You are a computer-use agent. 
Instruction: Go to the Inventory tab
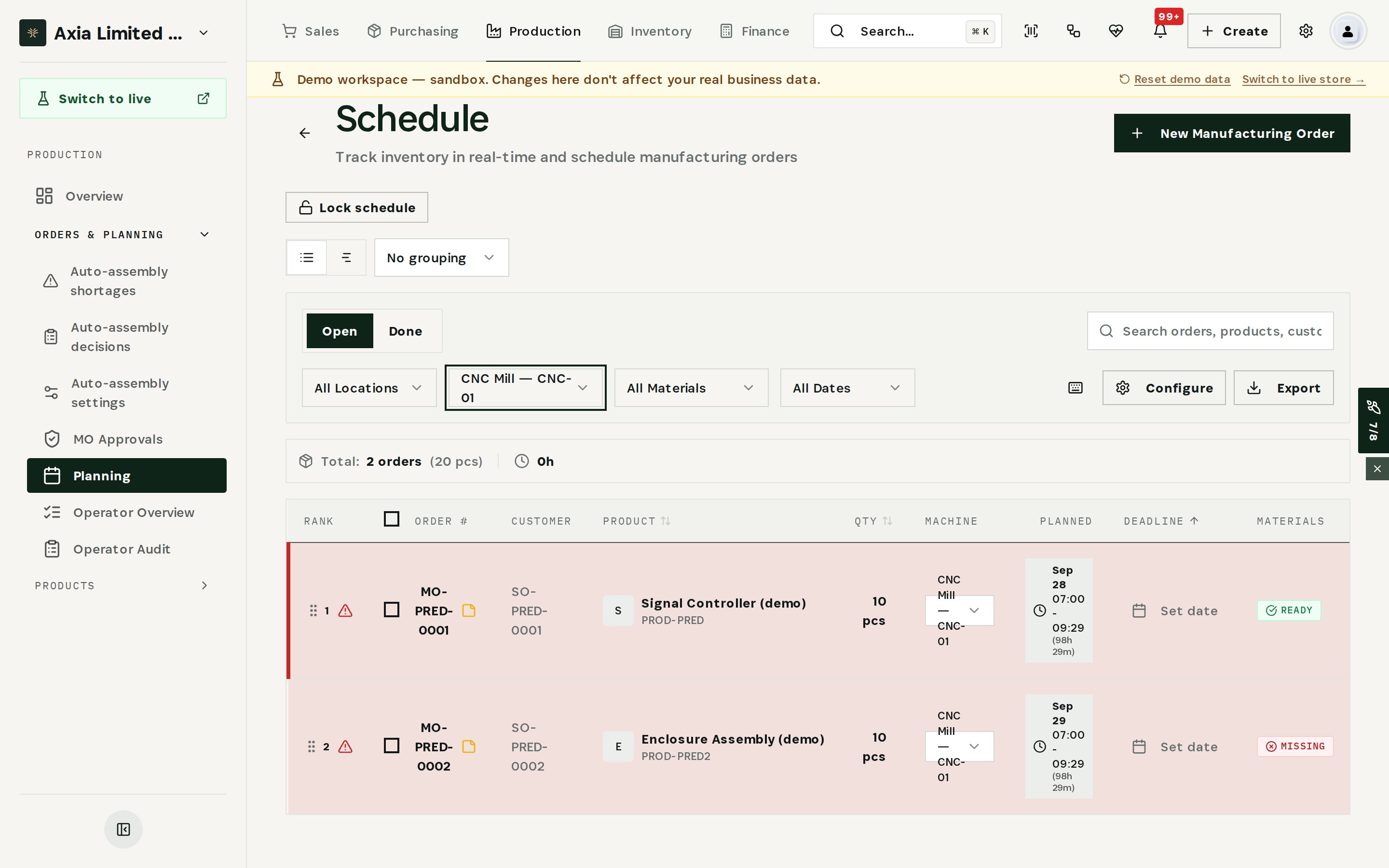point(650,31)
